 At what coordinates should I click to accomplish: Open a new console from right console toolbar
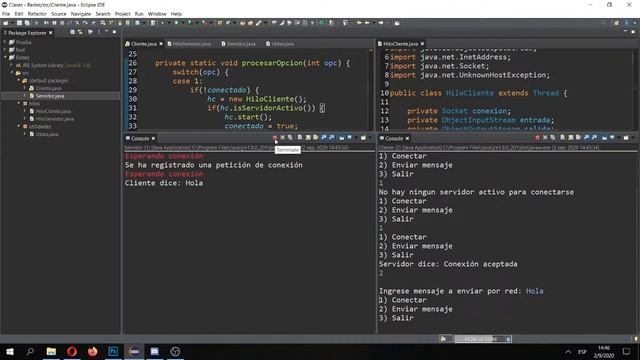pyautogui.click(x=626, y=138)
